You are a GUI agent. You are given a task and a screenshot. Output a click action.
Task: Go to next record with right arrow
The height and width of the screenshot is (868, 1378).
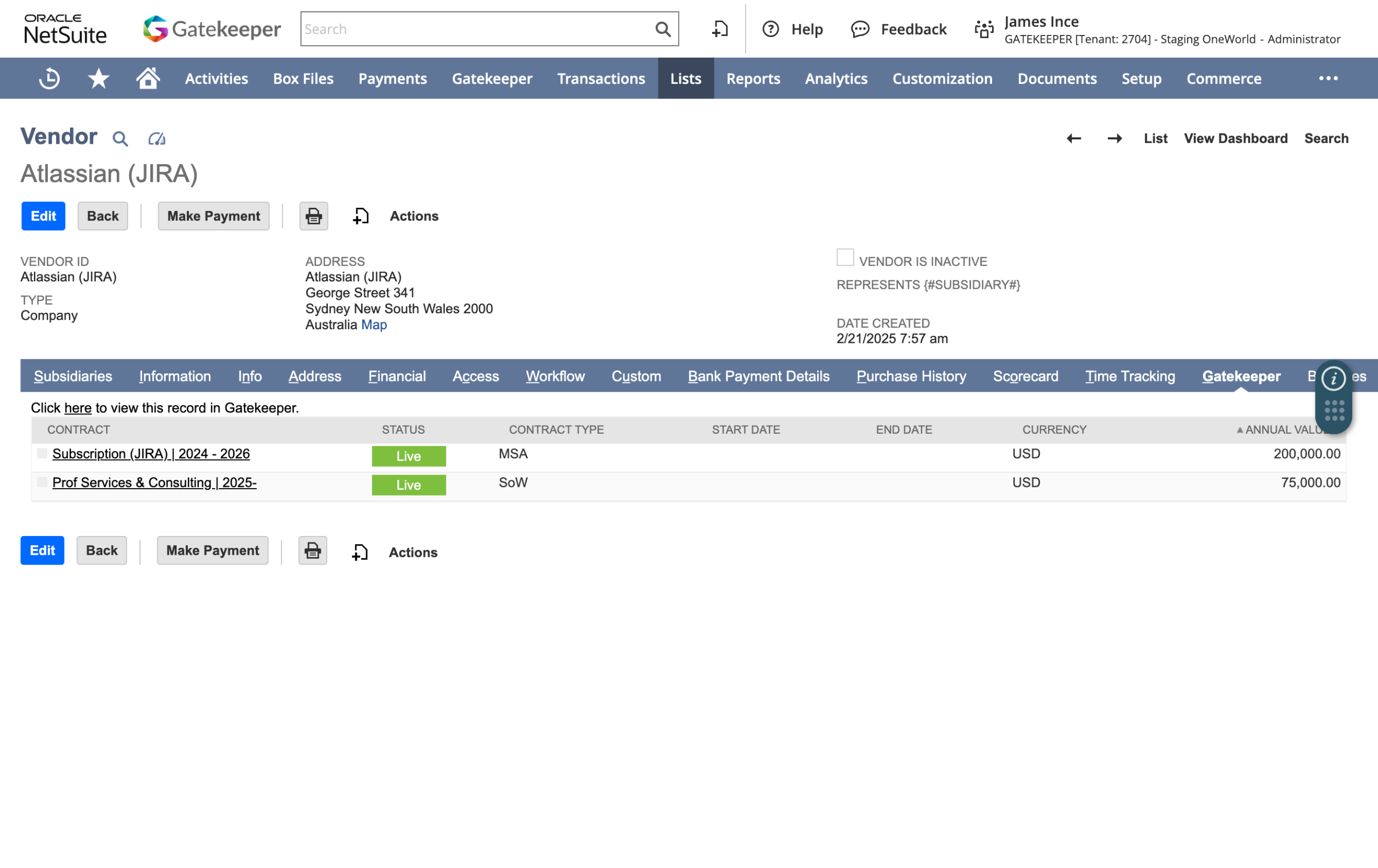(x=1114, y=138)
